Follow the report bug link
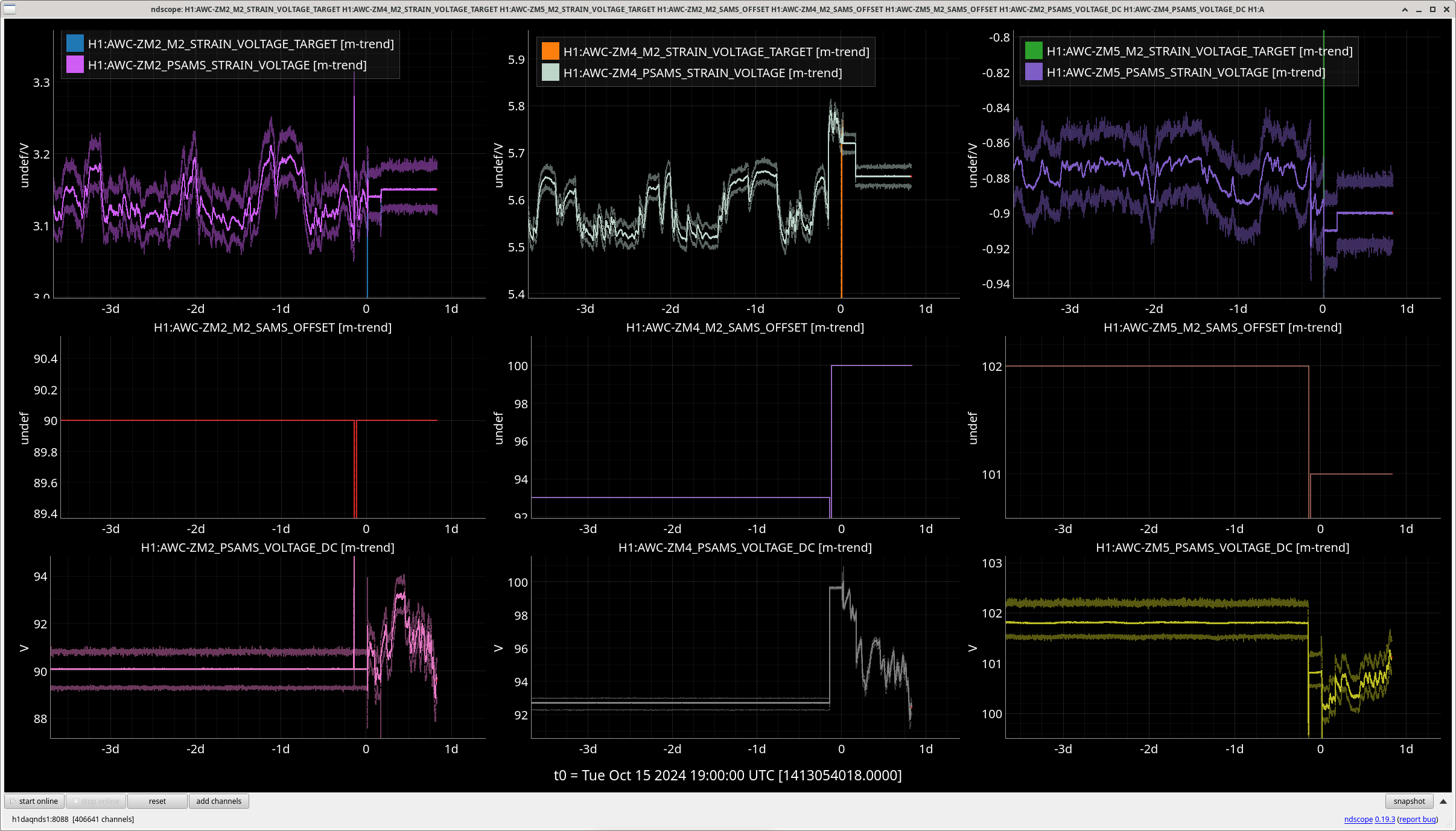The height and width of the screenshot is (831, 1456). (1417, 819)
